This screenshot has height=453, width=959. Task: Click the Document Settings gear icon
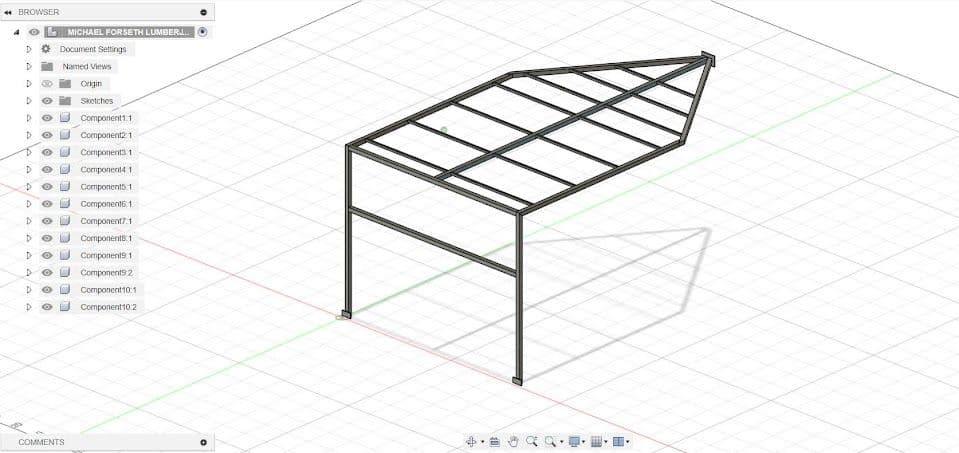[46, 49]
